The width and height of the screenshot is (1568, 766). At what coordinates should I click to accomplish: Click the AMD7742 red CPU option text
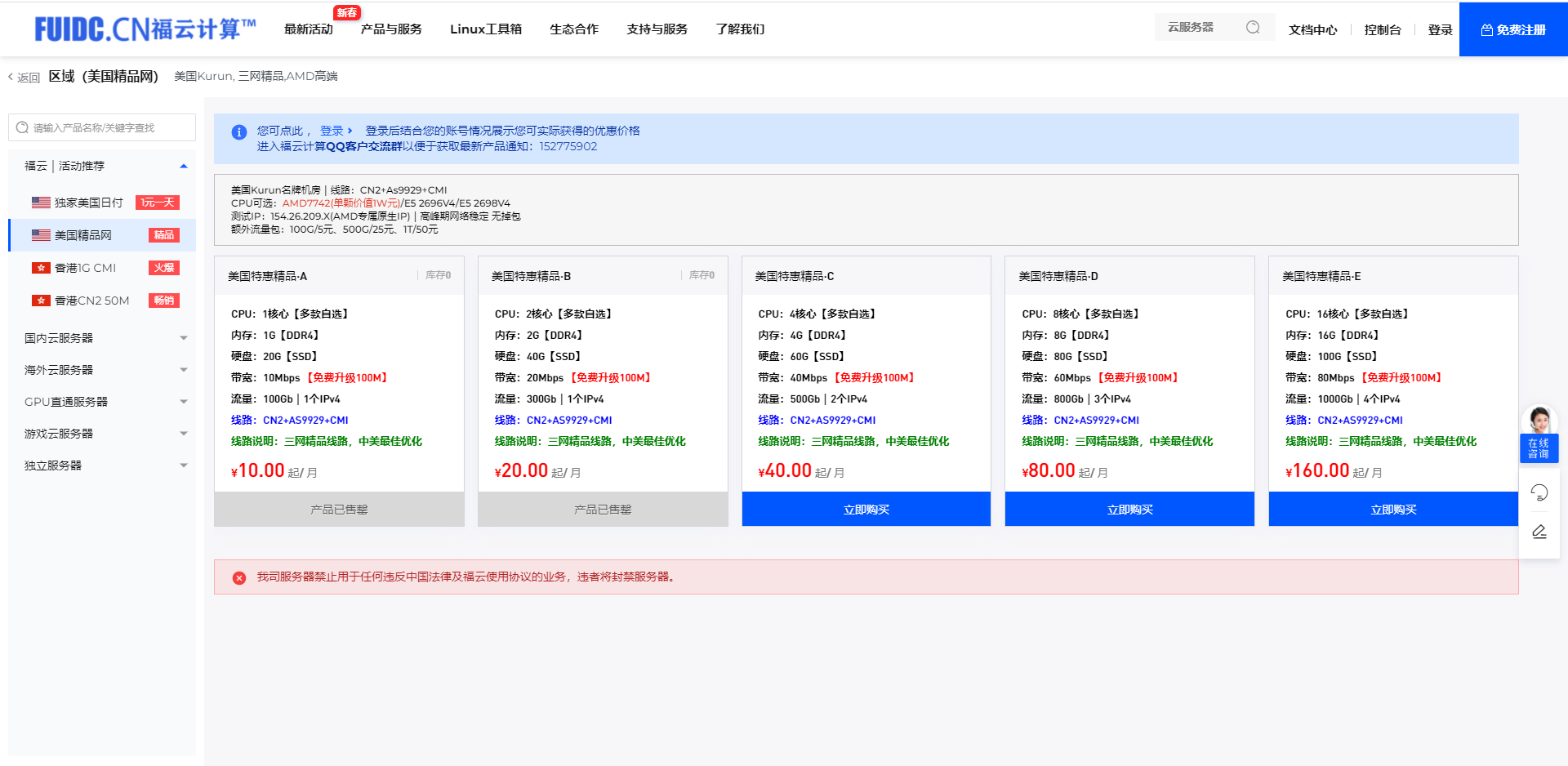tap(341, 203)
